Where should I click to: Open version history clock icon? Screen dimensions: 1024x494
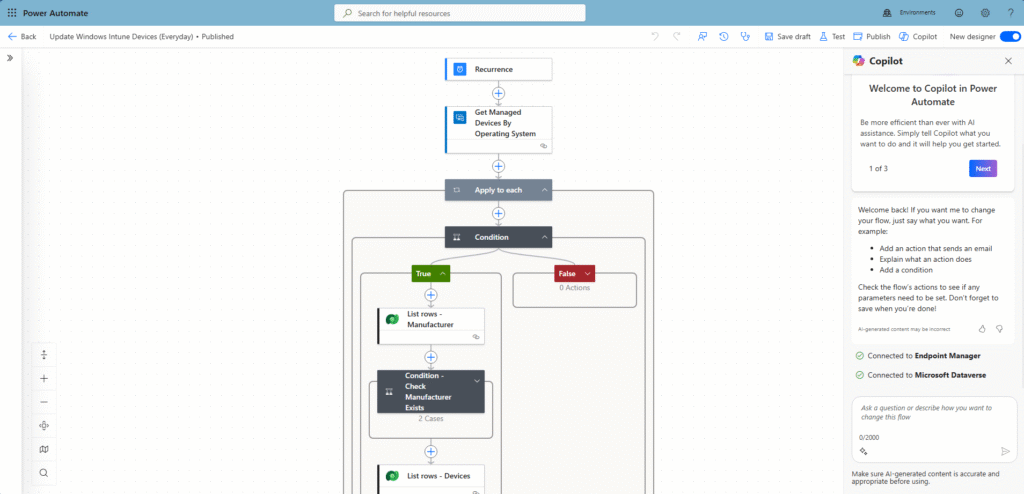click(724, 36)
